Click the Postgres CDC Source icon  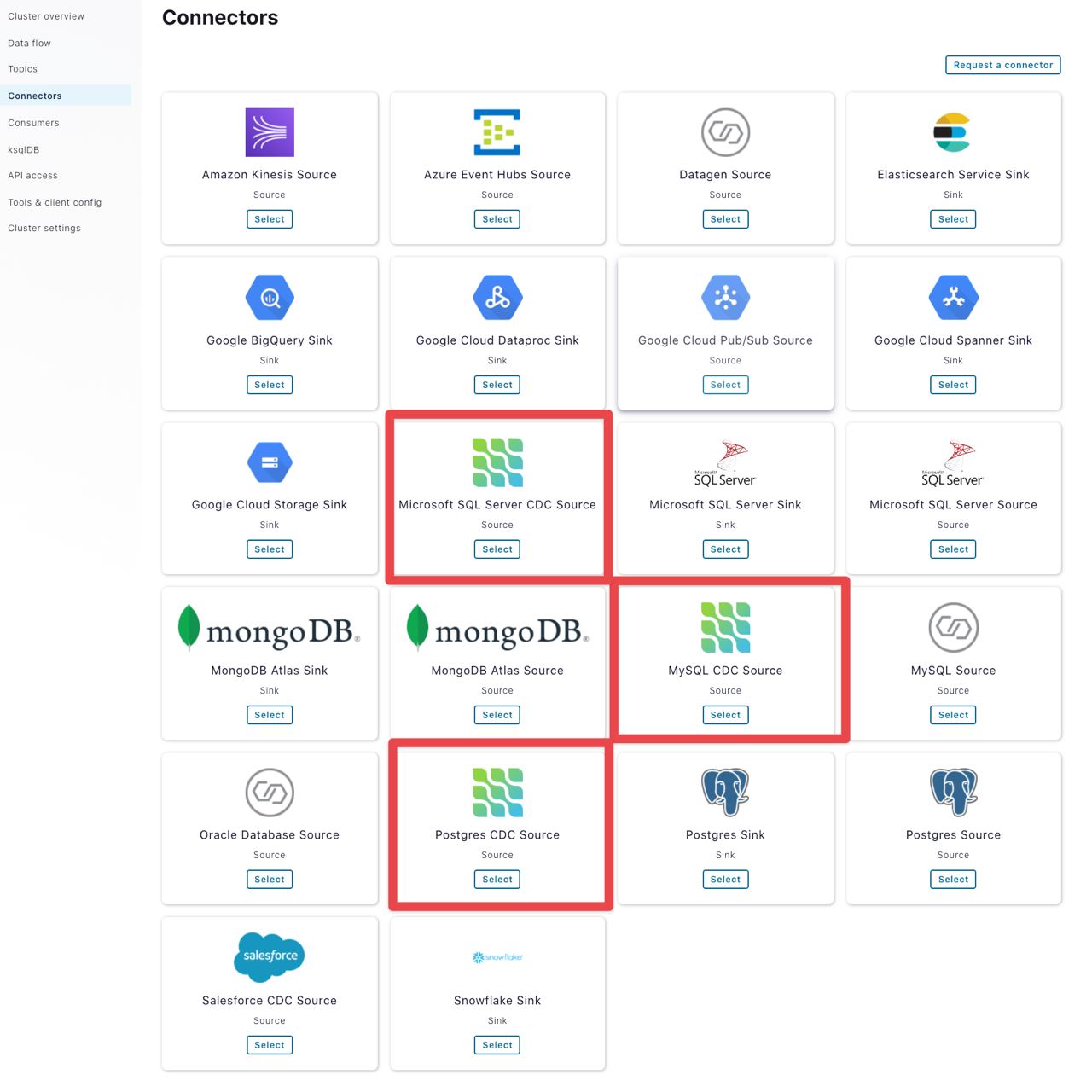point(497,793)
